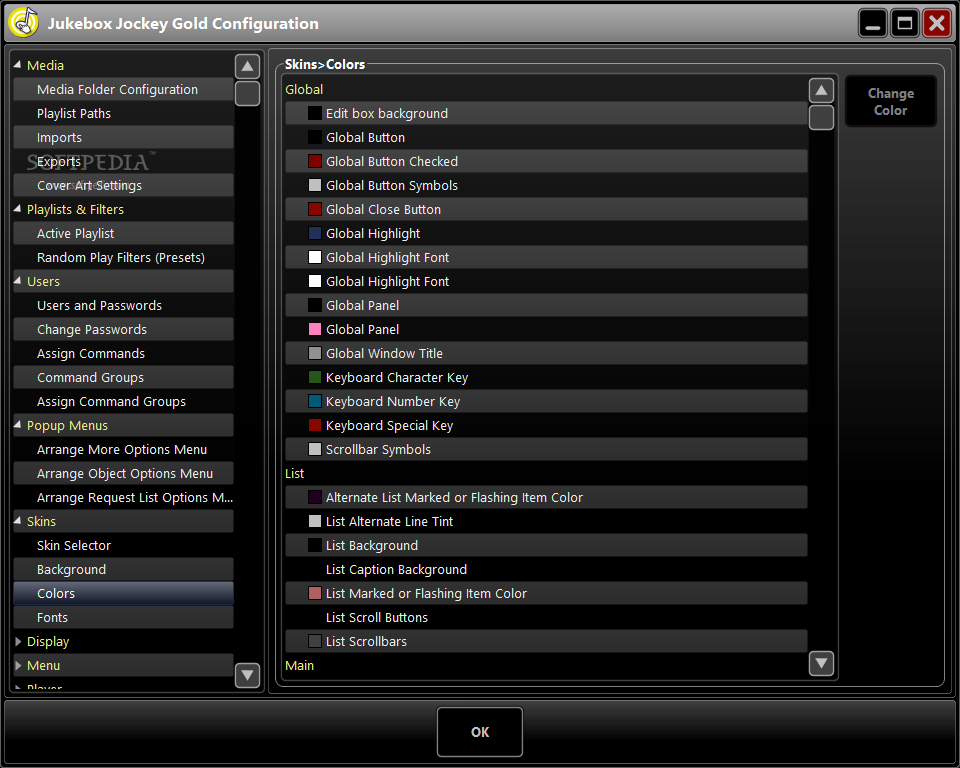Collapse the Users tree section
Image resolution: width=960 pixels, height=768 pixels.
pyautogui.click(x=18, y=280)
